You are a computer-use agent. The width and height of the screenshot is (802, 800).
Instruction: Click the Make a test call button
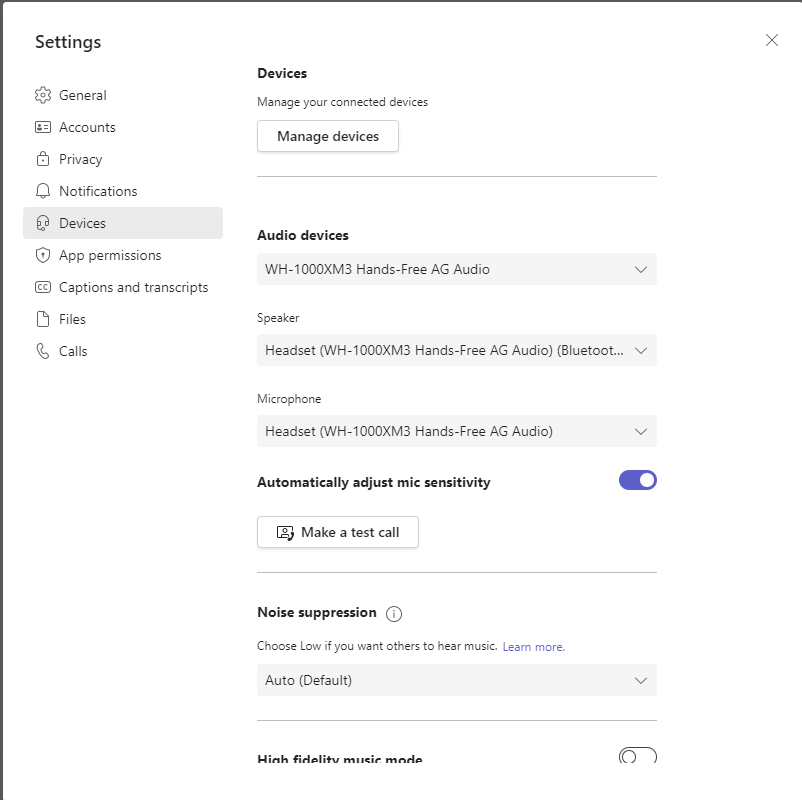[338, 532]
